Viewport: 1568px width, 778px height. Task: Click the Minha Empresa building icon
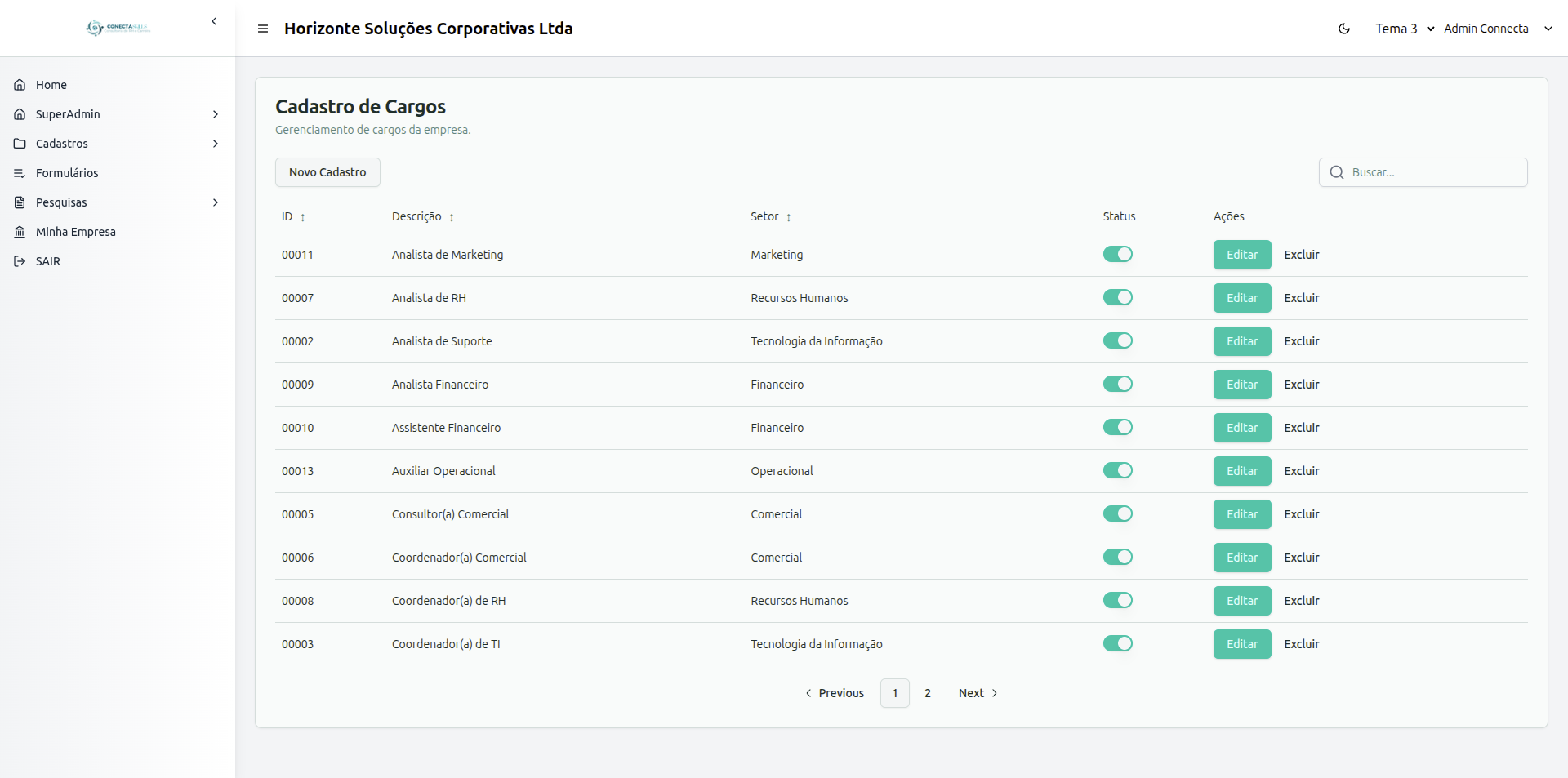pyautogui.click(x=20, y=232)
